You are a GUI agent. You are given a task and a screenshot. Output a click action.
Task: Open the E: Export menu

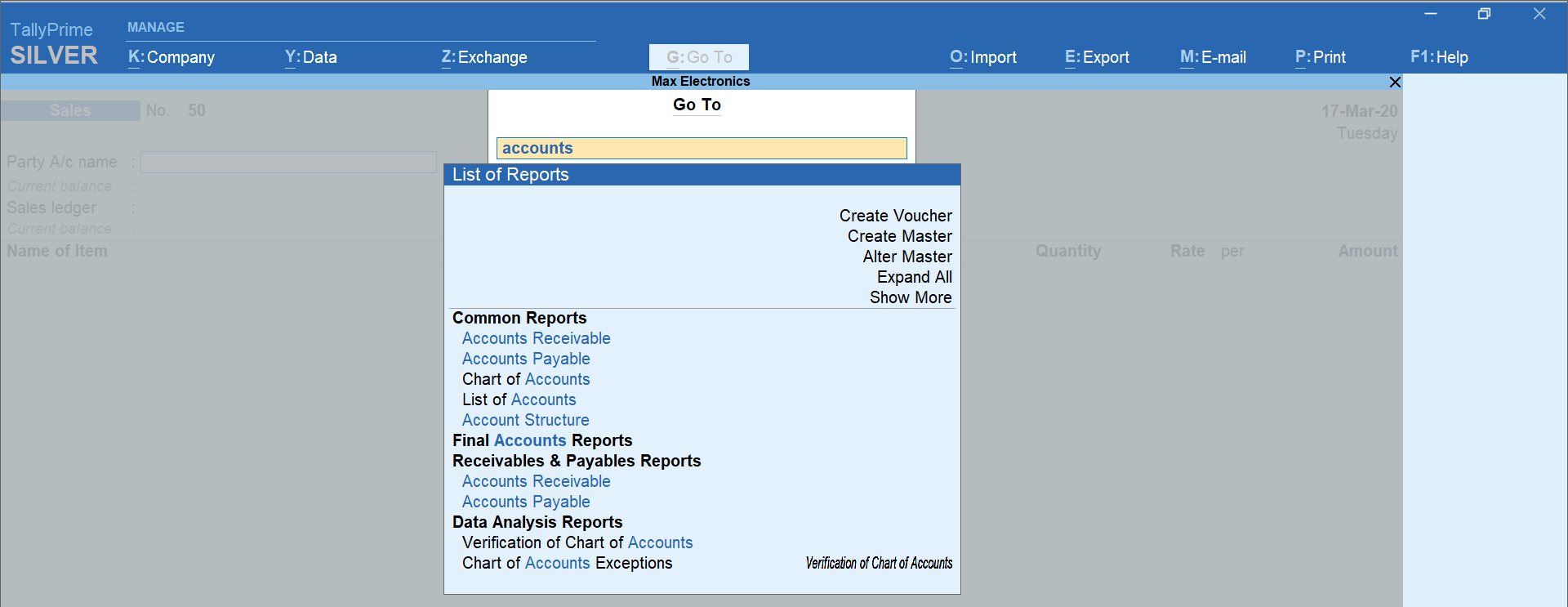[1097, 57]
